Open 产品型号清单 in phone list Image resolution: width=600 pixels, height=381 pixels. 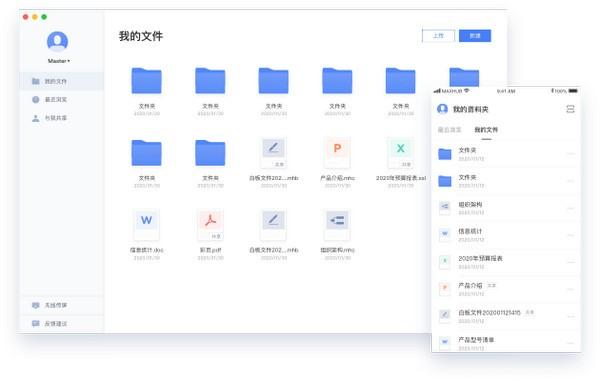(x=506, y=342)
